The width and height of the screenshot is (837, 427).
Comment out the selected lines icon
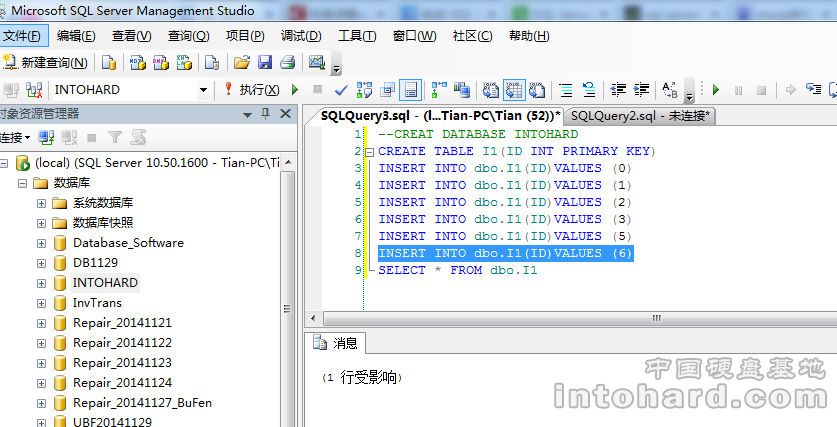point(566,90)
